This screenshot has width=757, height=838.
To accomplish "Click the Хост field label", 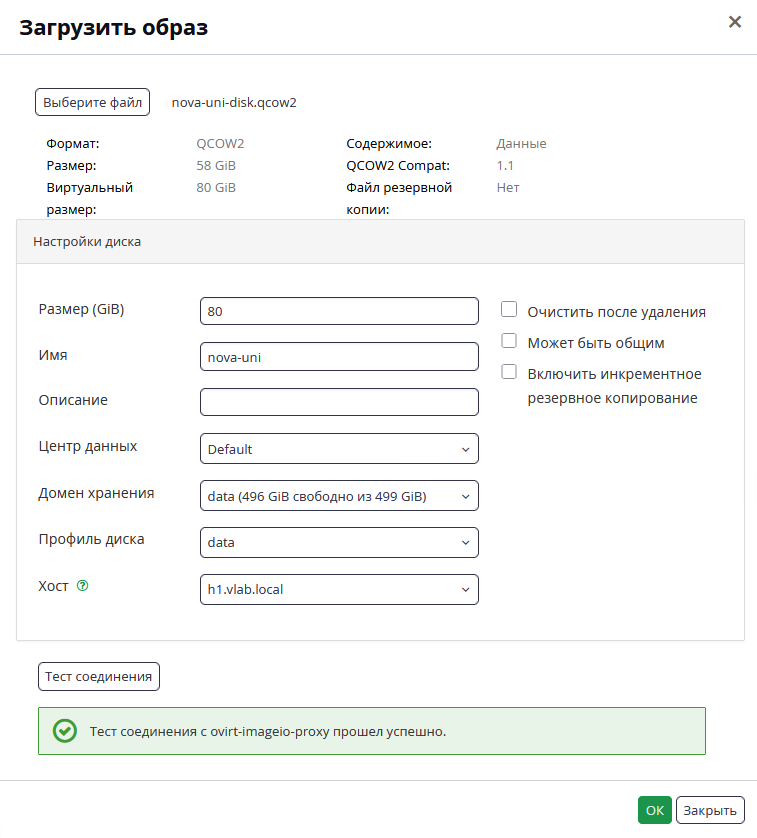I will [x=53, y=586].
